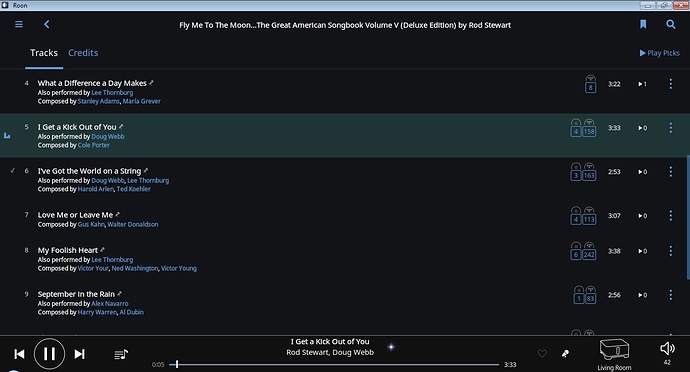Image resolution: width=690 pixels, height=372 pixels.
Task: Select the Tracks tab
Action: 44,53
